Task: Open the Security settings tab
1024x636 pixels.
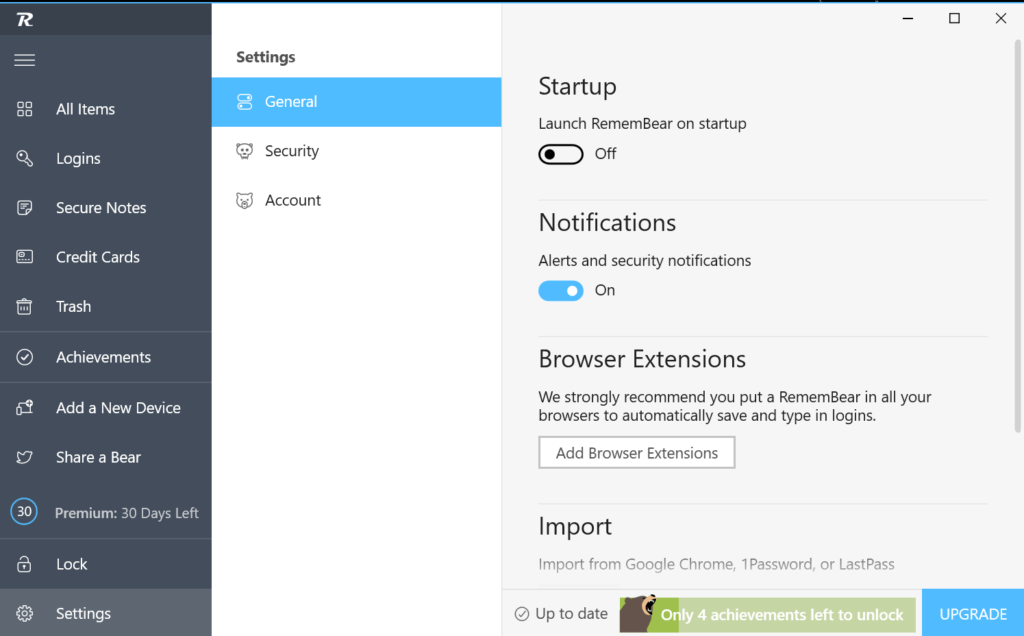Action: 357,151
